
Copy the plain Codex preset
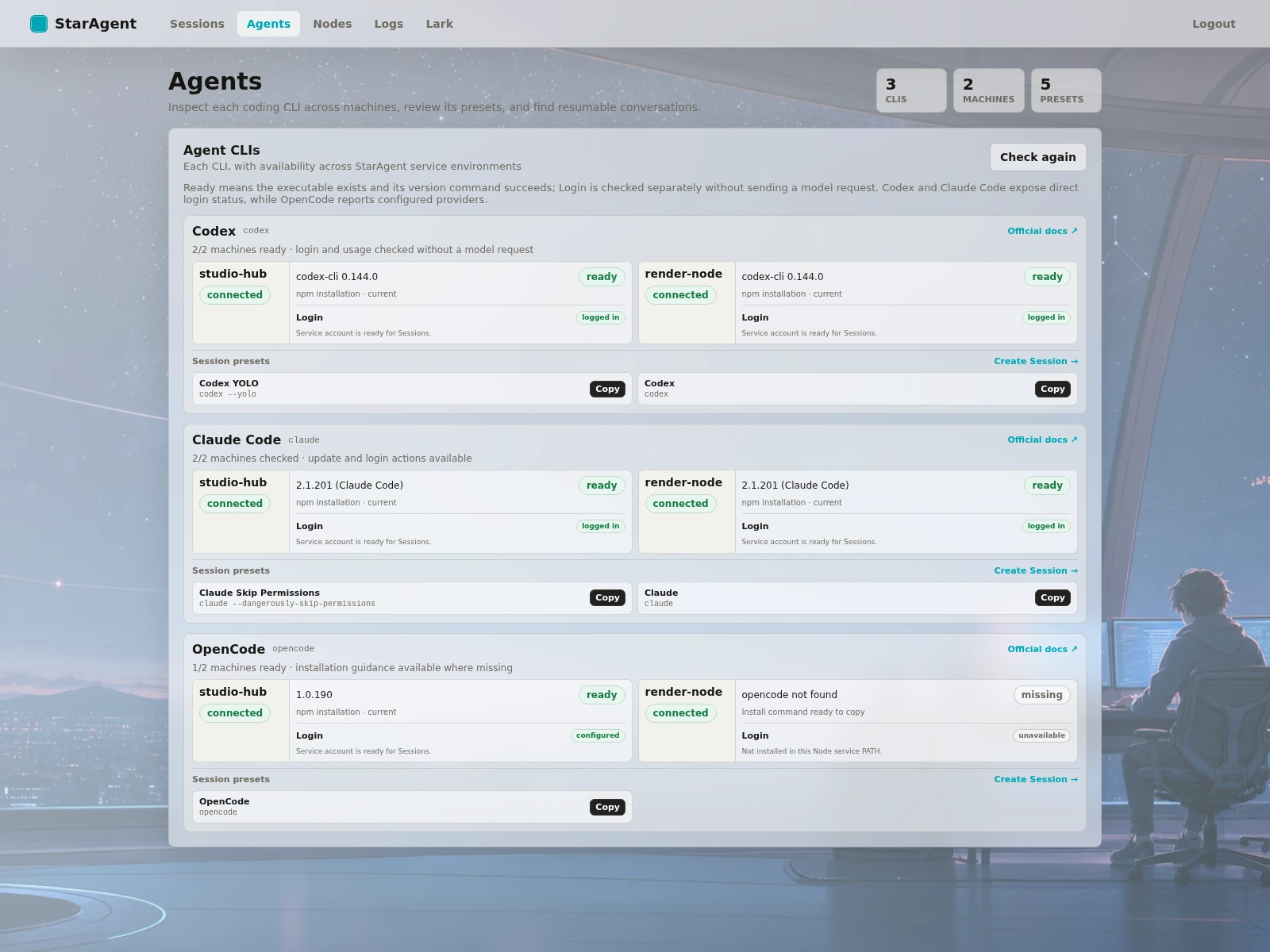tap(1053, 389)
